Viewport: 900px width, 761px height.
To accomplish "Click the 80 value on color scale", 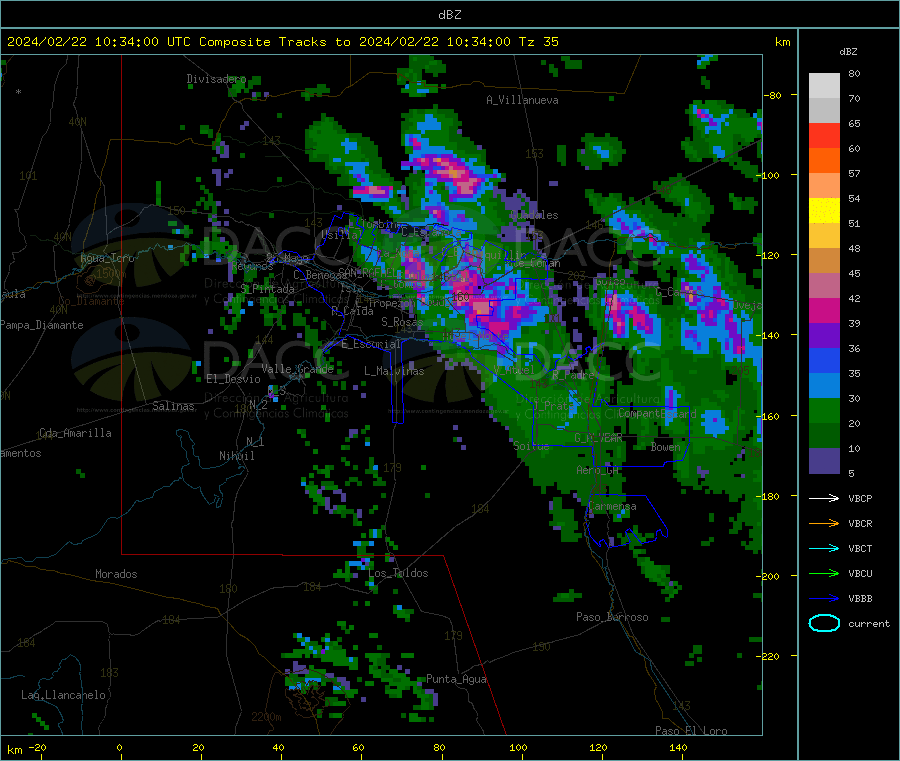I will (854, 73).
